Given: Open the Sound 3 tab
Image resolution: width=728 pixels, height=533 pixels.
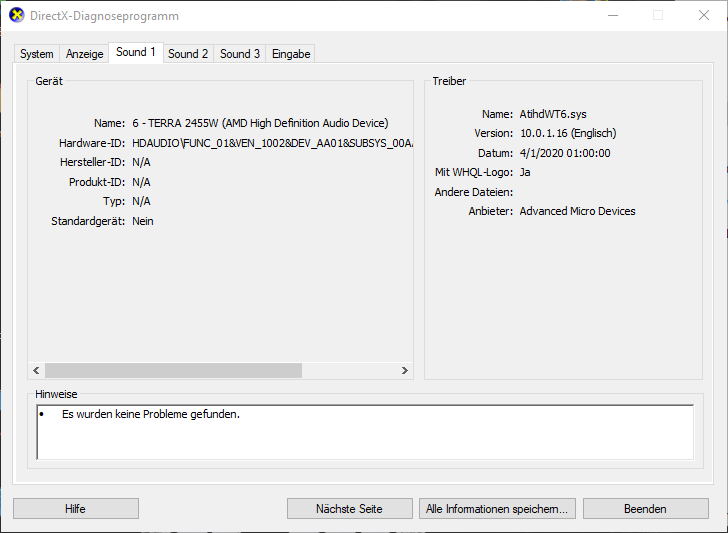Looking at the screenshot, I should click(x=240, y=54).
